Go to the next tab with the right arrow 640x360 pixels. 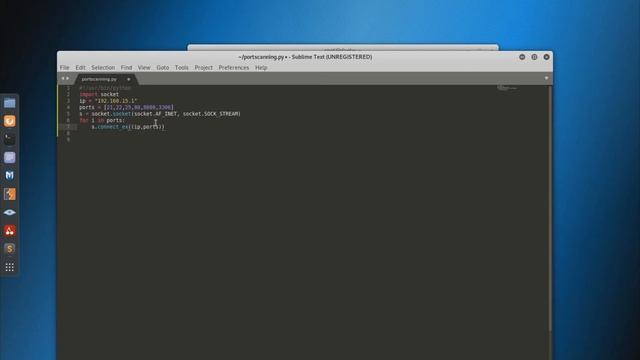coord(67,78)
